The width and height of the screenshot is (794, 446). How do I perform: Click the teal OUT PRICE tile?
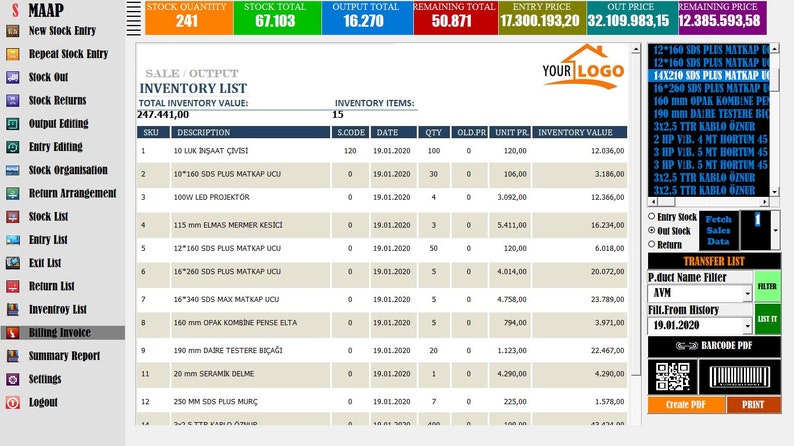click(x=631, y=18)
